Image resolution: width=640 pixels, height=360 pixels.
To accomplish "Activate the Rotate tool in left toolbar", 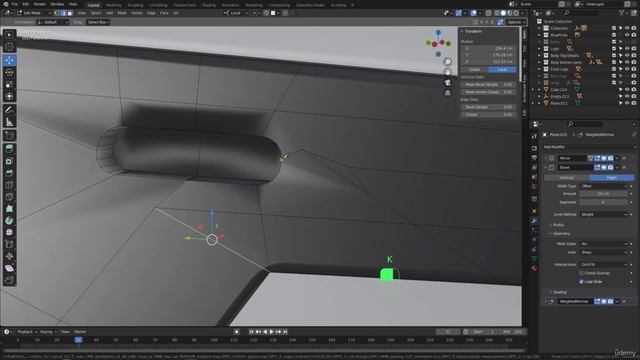I will (x=9, y=72).
